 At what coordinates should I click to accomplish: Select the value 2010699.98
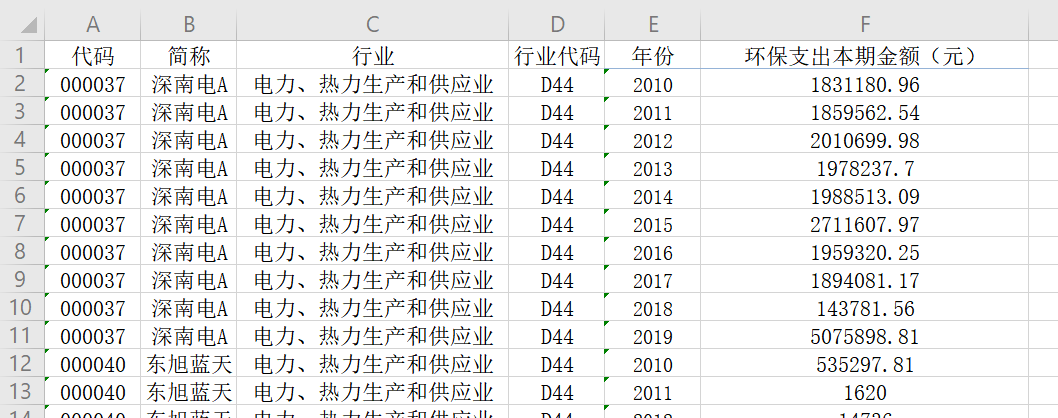[865, 140]
